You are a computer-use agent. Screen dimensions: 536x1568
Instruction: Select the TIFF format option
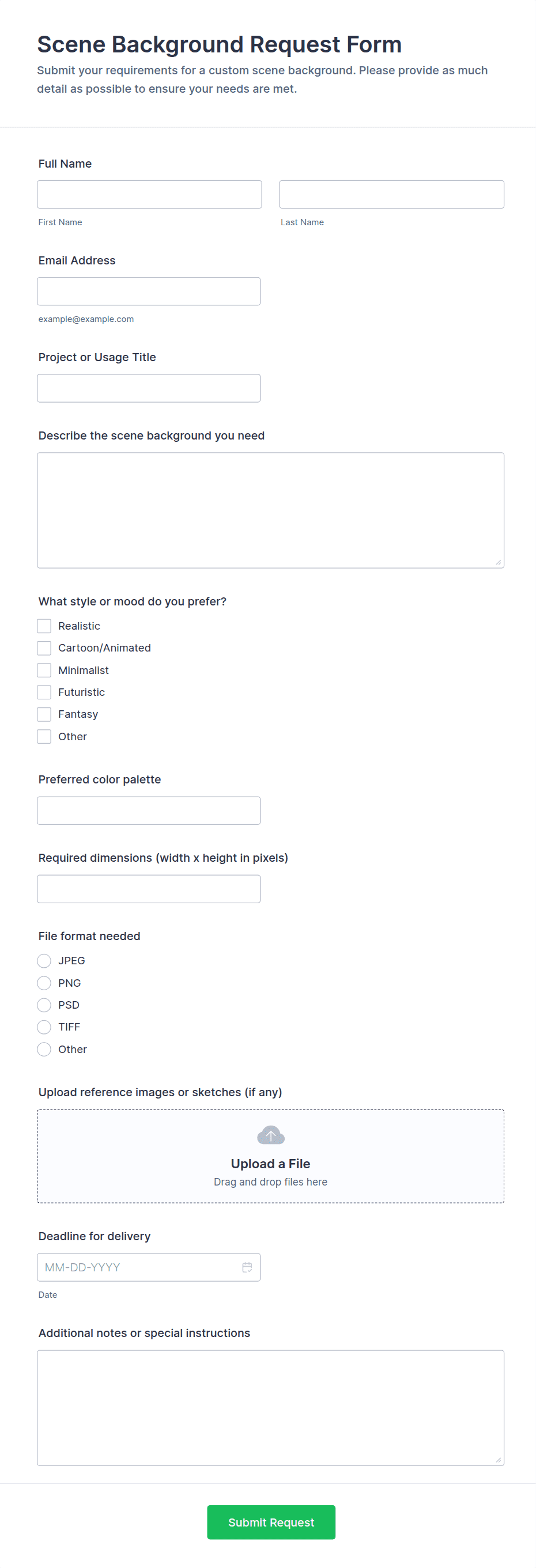(44, 1027)
